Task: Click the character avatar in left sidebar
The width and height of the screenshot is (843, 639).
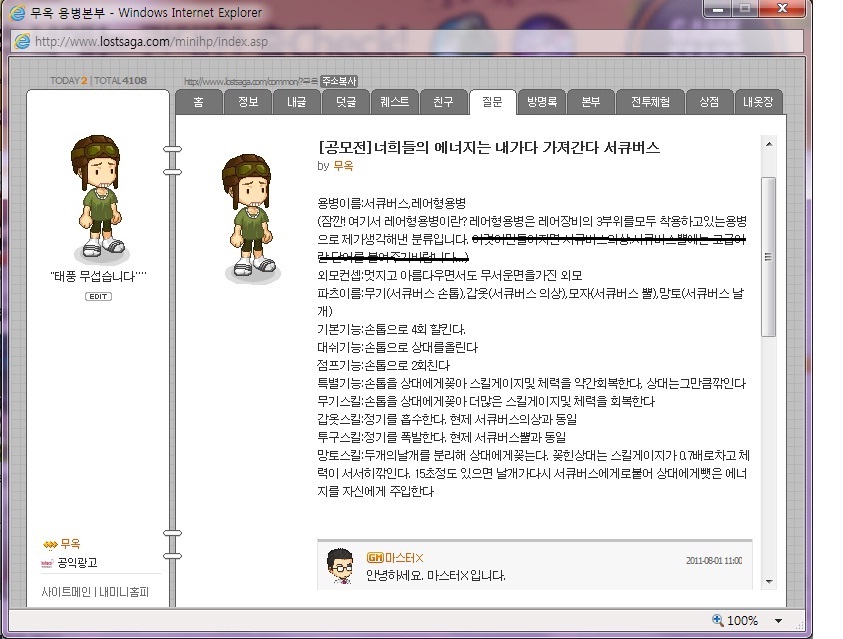Action: 98,198
